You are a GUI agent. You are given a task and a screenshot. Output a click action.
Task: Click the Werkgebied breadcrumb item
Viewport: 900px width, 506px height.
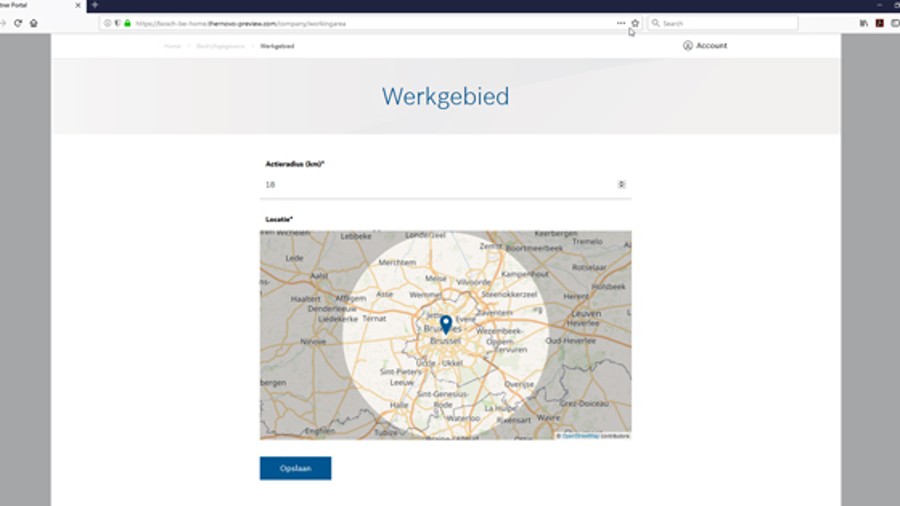pyautogui.click(x=277, y=46)
